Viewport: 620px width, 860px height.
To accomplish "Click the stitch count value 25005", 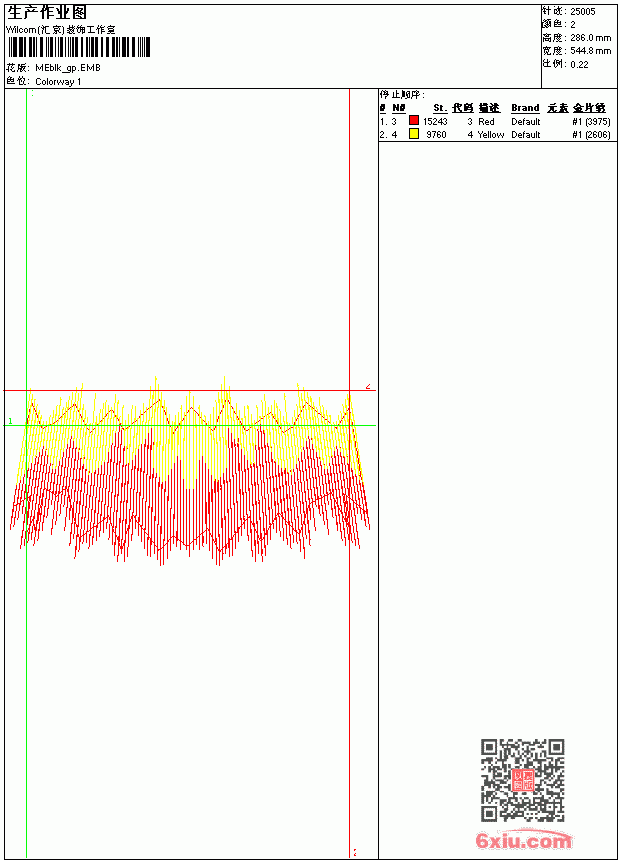I will 583,12.
